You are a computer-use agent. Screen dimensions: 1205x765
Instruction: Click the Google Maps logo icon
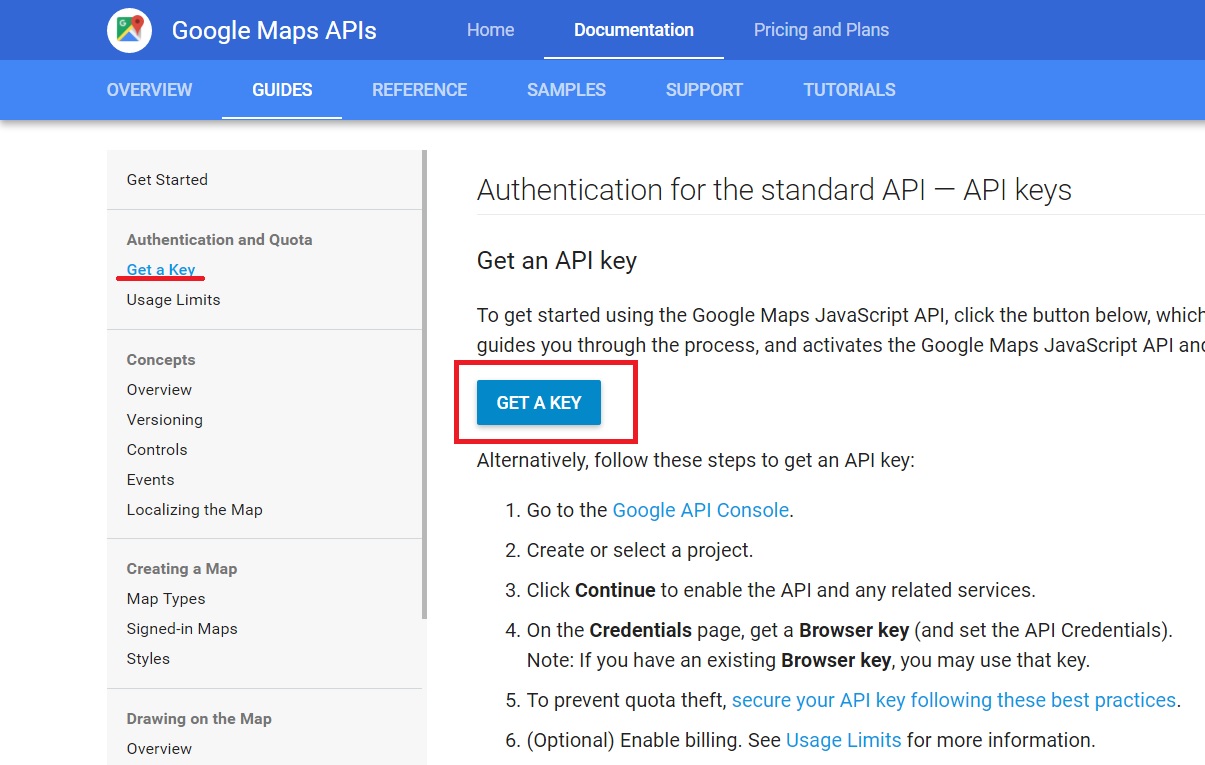pyautogui.click(x=129, y=30)
